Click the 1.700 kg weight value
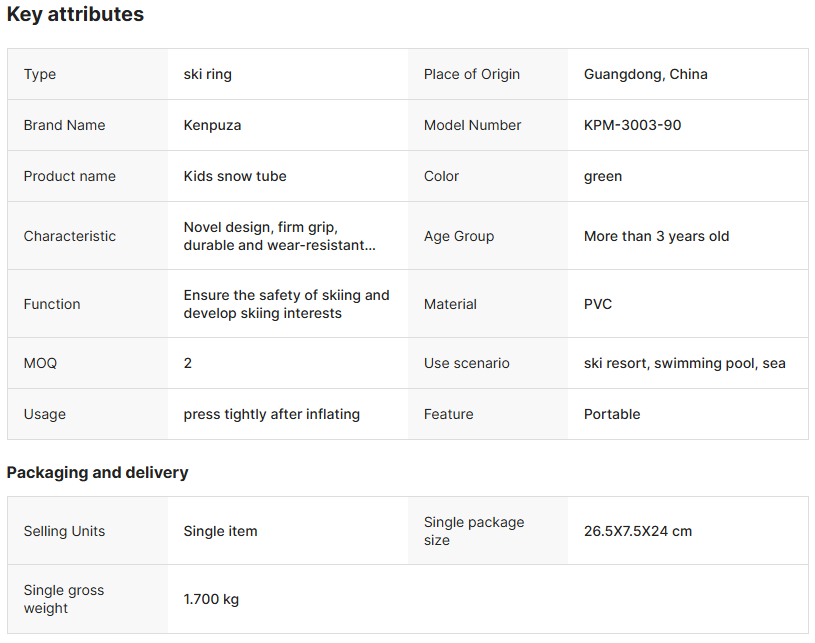The height and width of the screenshot is (643, 815). (x=211, y=599)
